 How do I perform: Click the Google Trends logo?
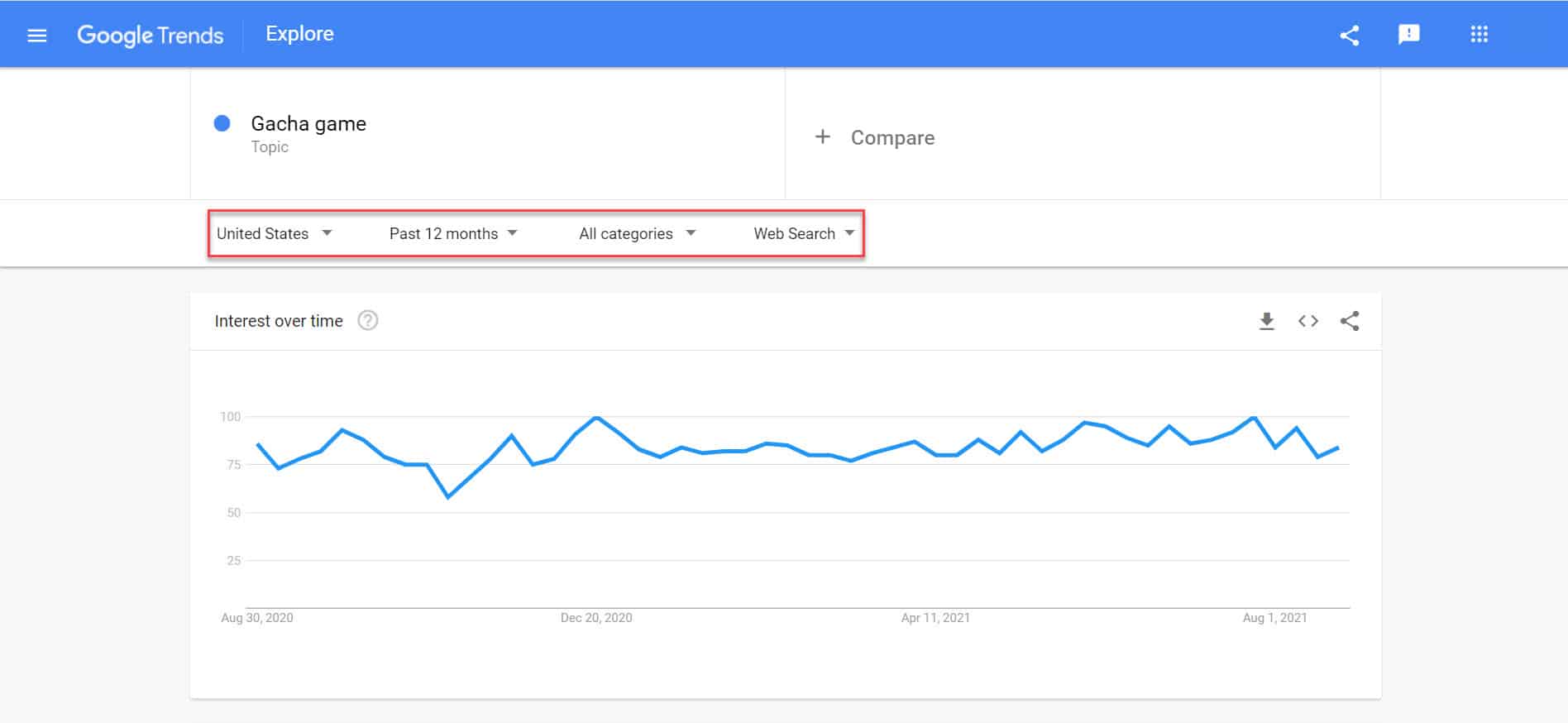151,36
